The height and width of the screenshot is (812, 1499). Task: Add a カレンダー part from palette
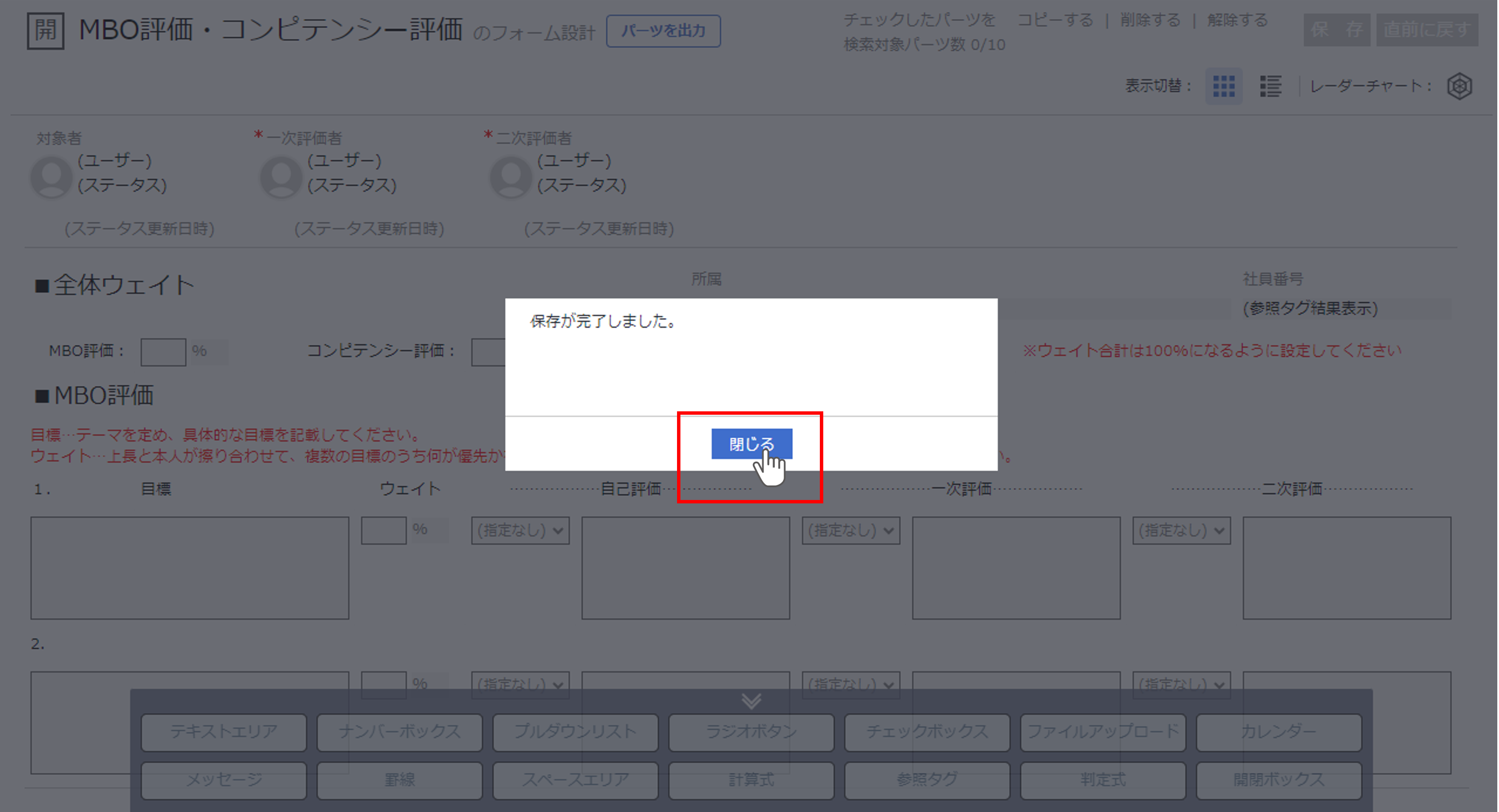(1279, 732)
